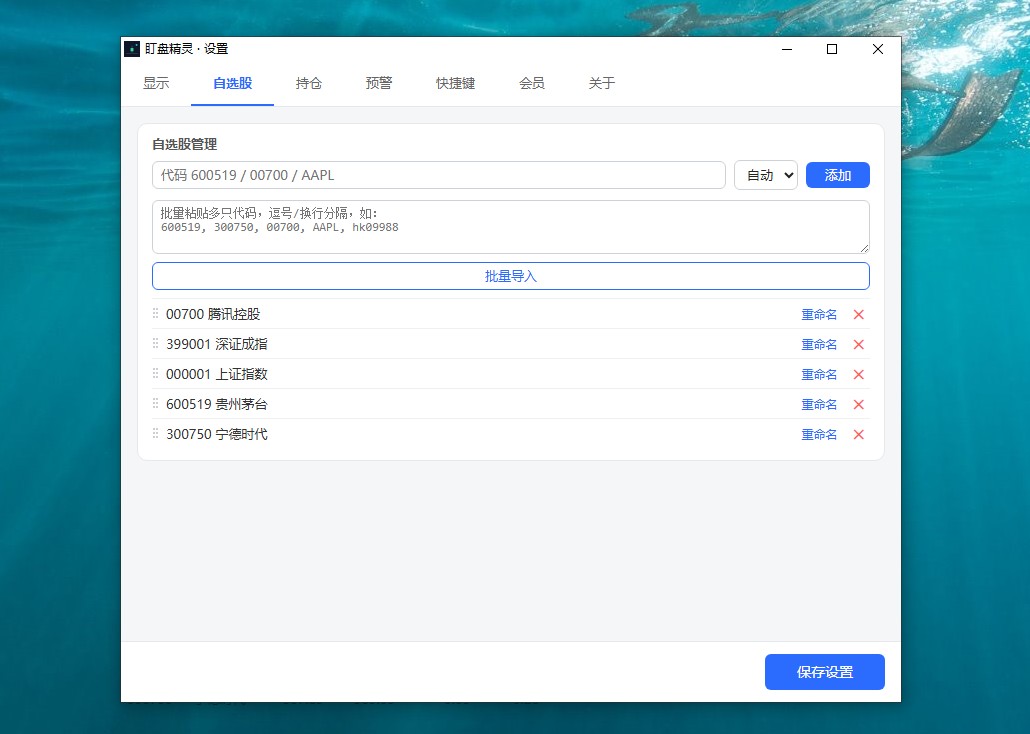
Task: Click drag handle beside 300750 宁德时代
Action: (156, 434)
